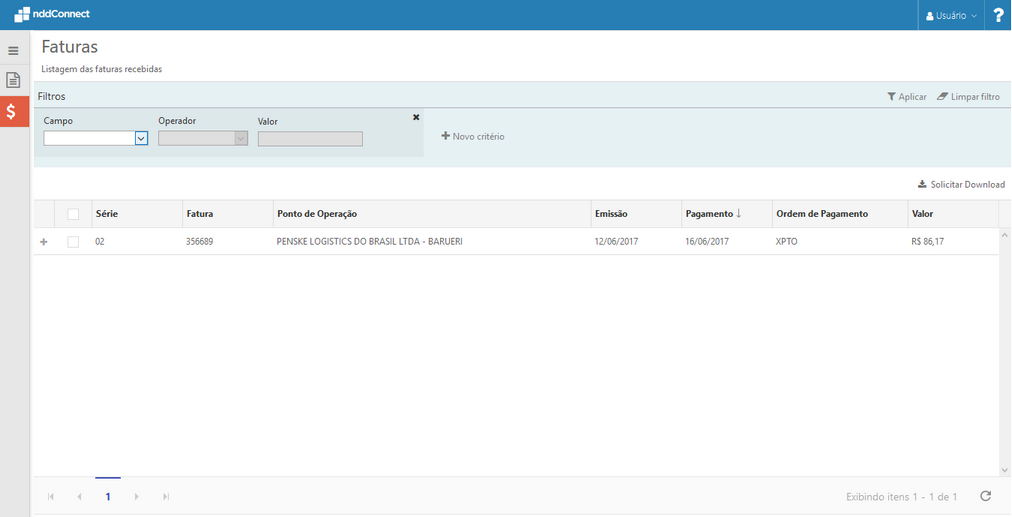
Task: Expand the invoice 356689 row details
Action: click(43, 242)
